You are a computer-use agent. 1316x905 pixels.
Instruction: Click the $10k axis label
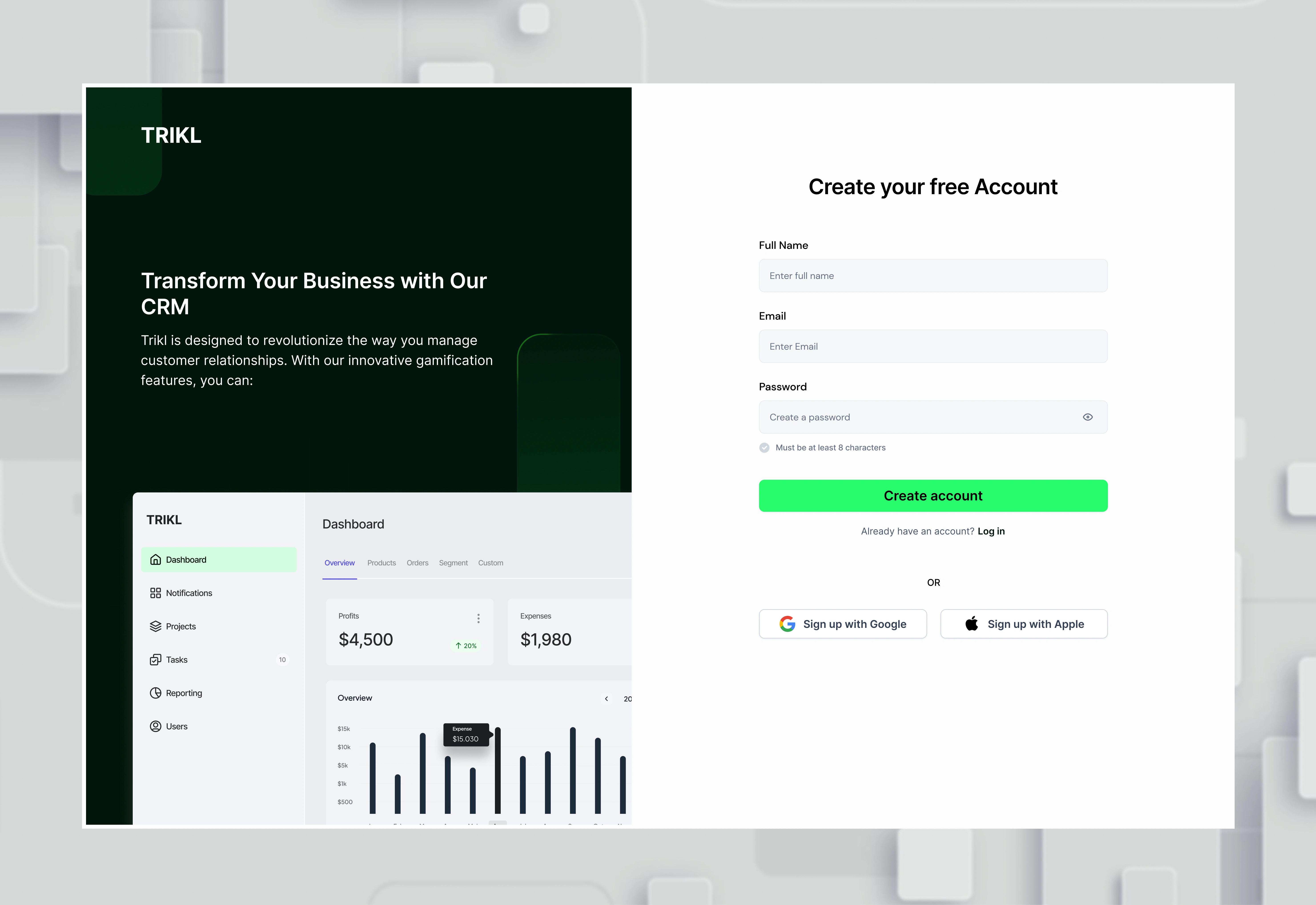[x=344, y=747]
